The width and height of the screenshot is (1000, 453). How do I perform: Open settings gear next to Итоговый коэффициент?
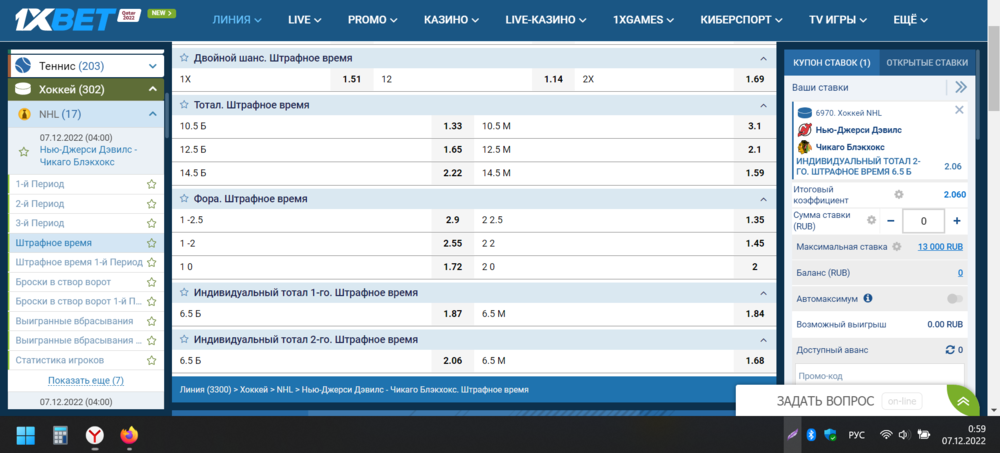pyautogui.click(x=899, y=195)
